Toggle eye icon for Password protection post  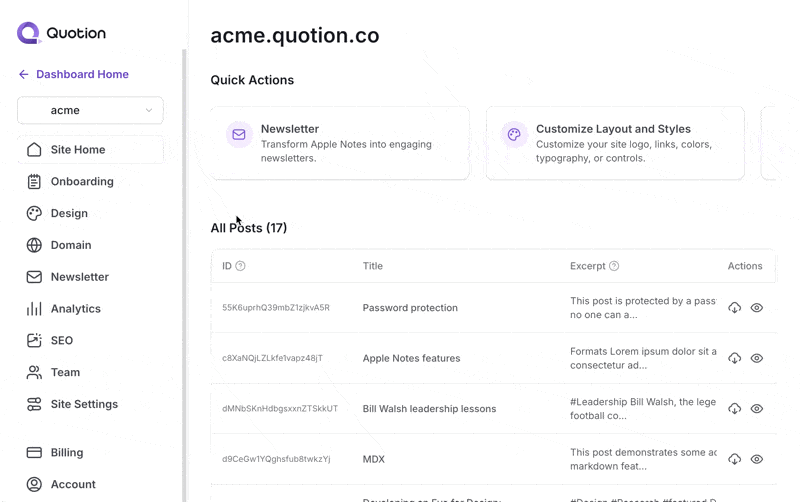click(757, 308)
